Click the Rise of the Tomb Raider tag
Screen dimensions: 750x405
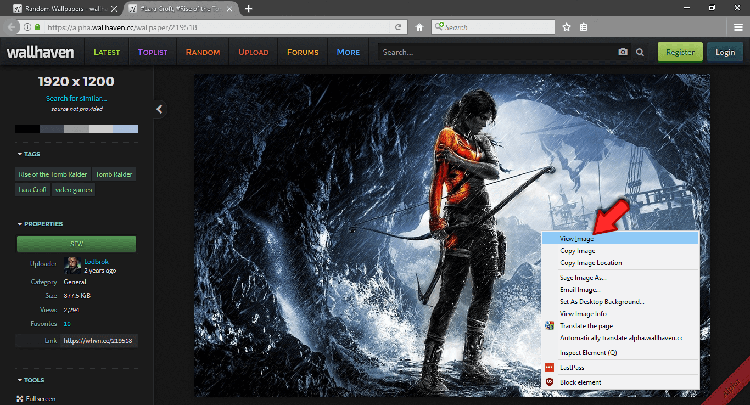point(53,175)
